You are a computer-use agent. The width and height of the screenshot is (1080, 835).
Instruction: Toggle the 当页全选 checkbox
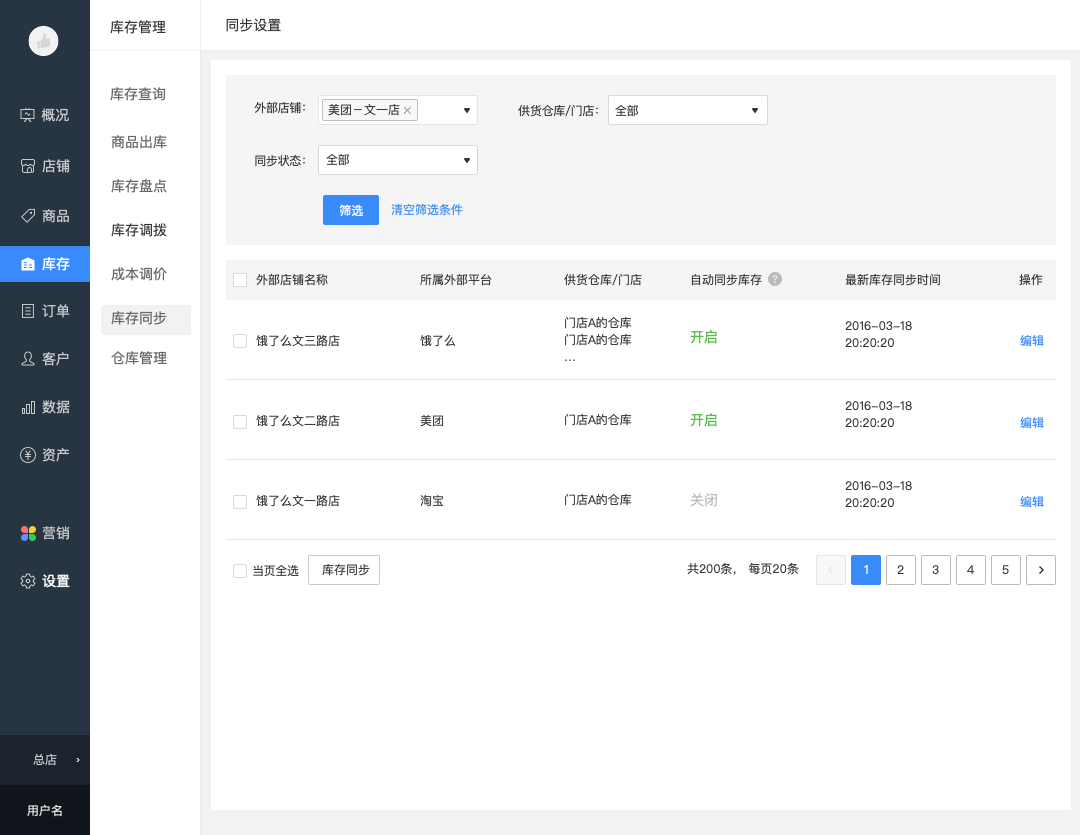point(240,571)
